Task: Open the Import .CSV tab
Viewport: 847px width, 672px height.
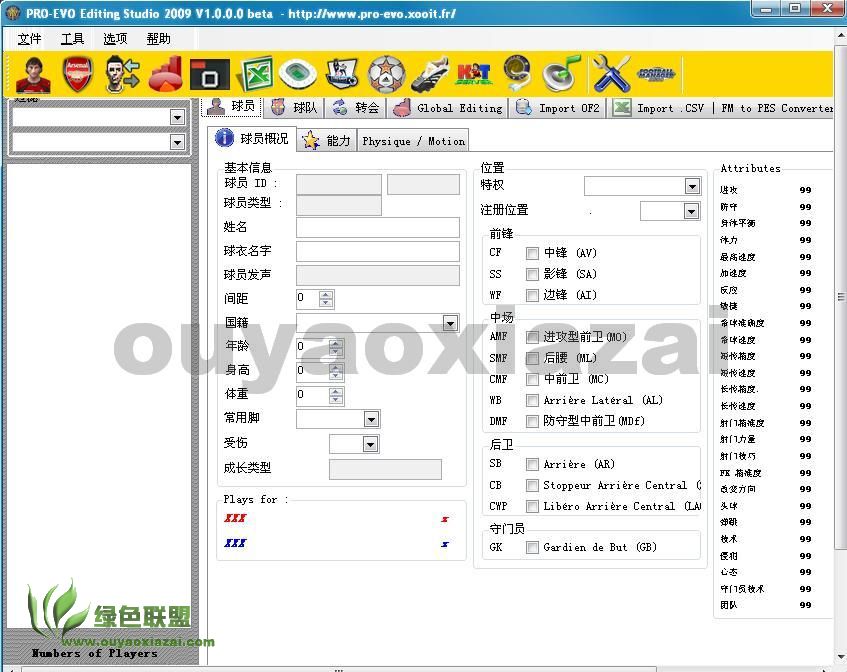Action: point(659,108)
